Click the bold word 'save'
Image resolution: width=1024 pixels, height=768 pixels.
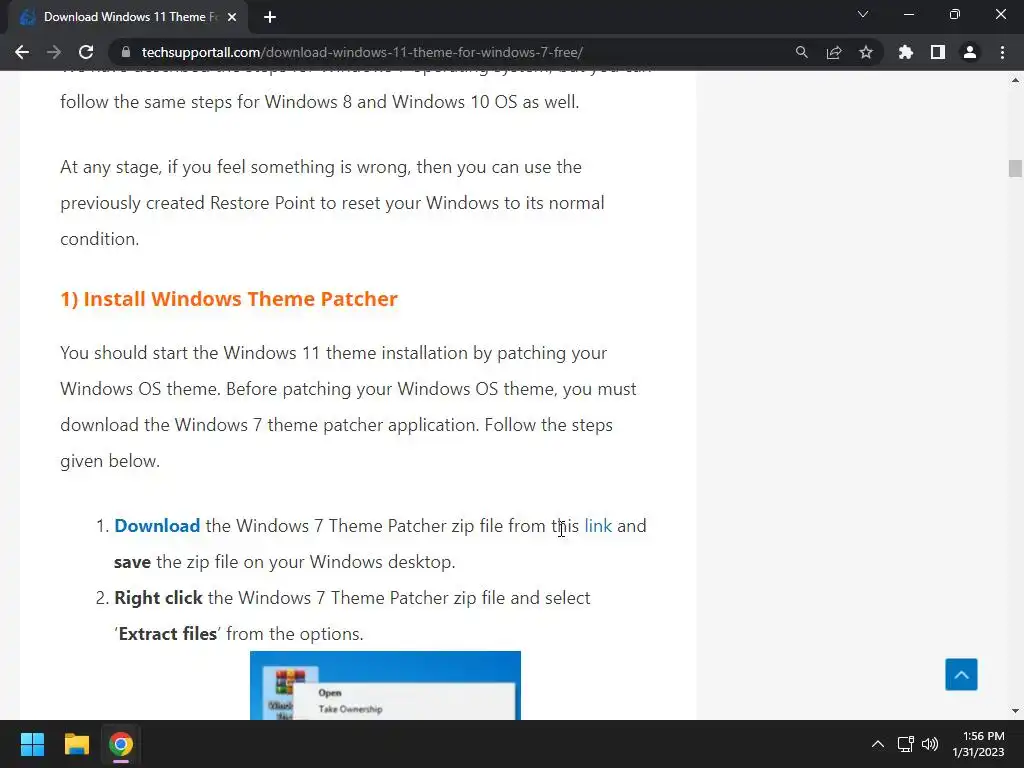tap(133, 562)
